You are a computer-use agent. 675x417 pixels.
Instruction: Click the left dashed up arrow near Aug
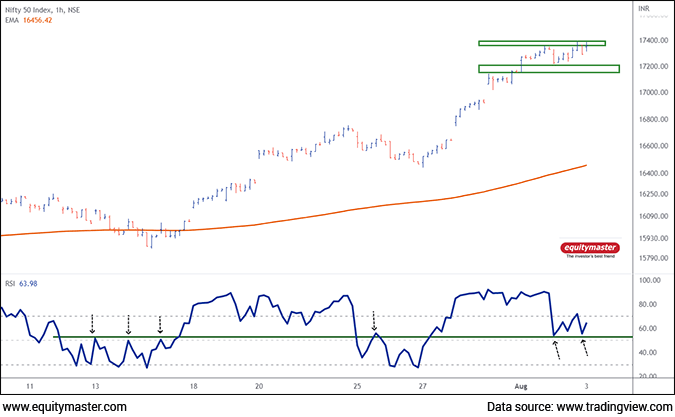coord(557,348)
